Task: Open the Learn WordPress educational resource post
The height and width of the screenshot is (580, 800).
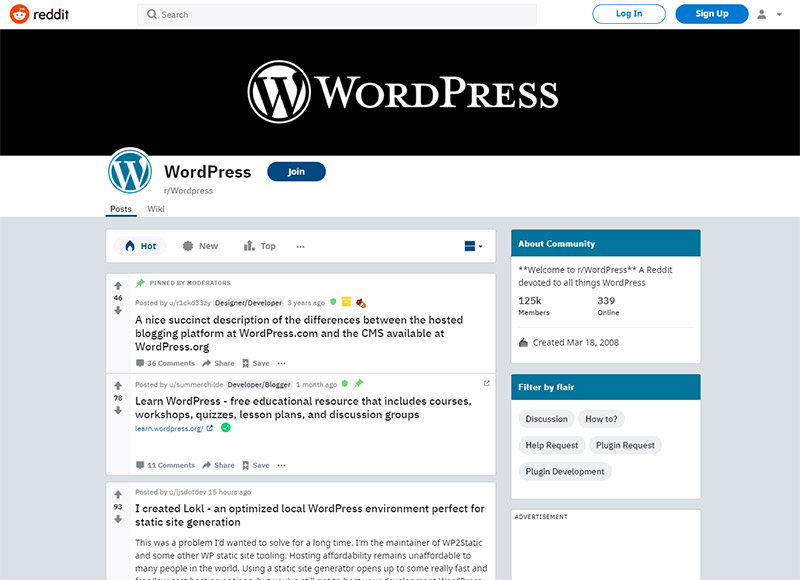Action: pos(303,408)
